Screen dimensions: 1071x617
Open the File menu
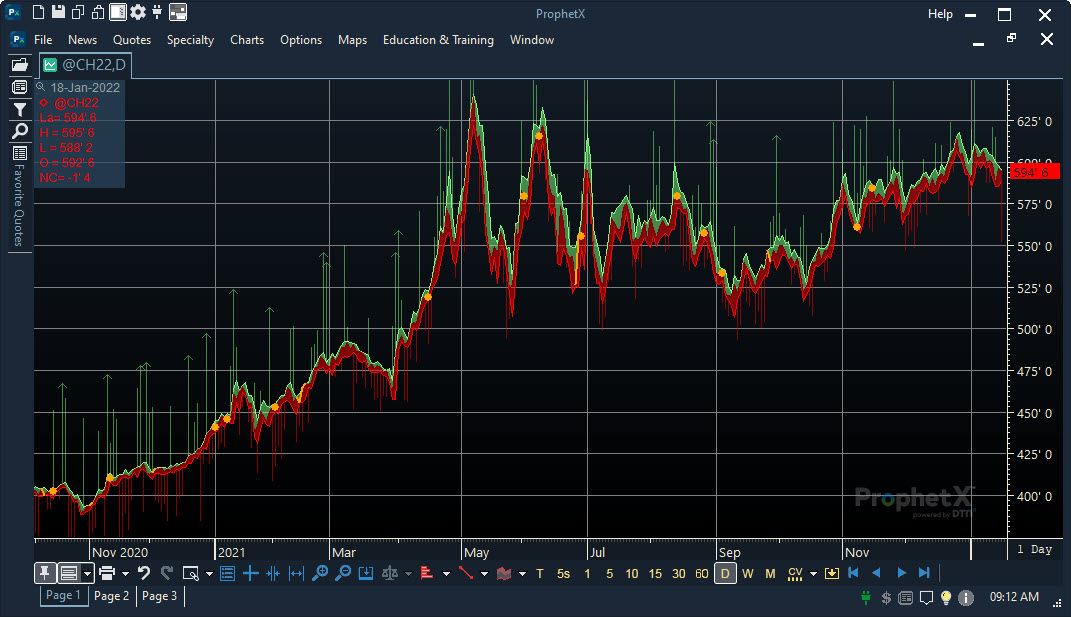coord(43,40)
